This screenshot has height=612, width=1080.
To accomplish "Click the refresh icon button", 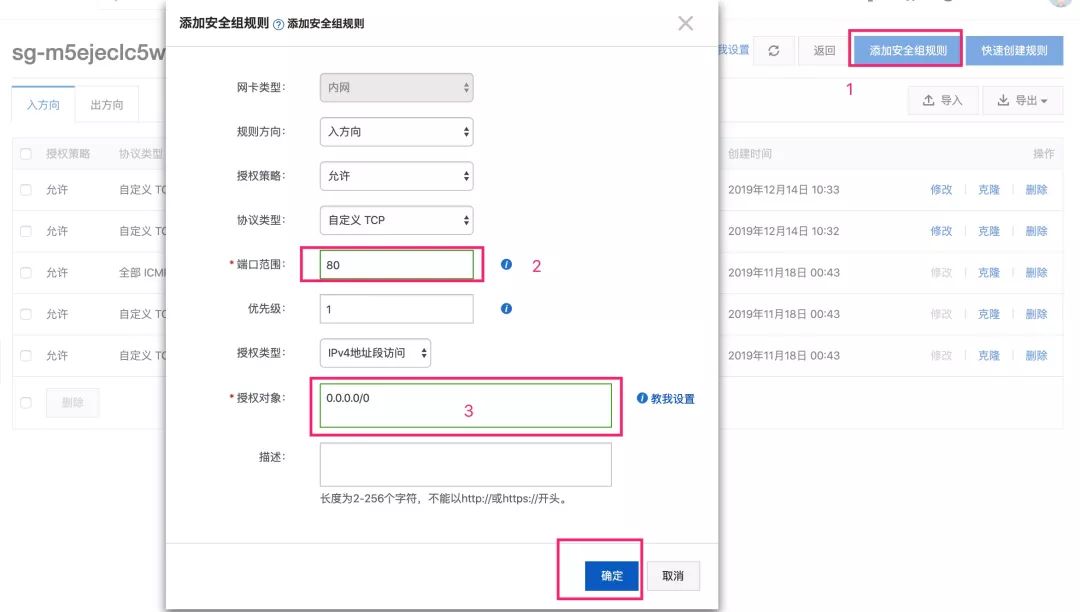I will pyautogui.click(x=773, y=50).
